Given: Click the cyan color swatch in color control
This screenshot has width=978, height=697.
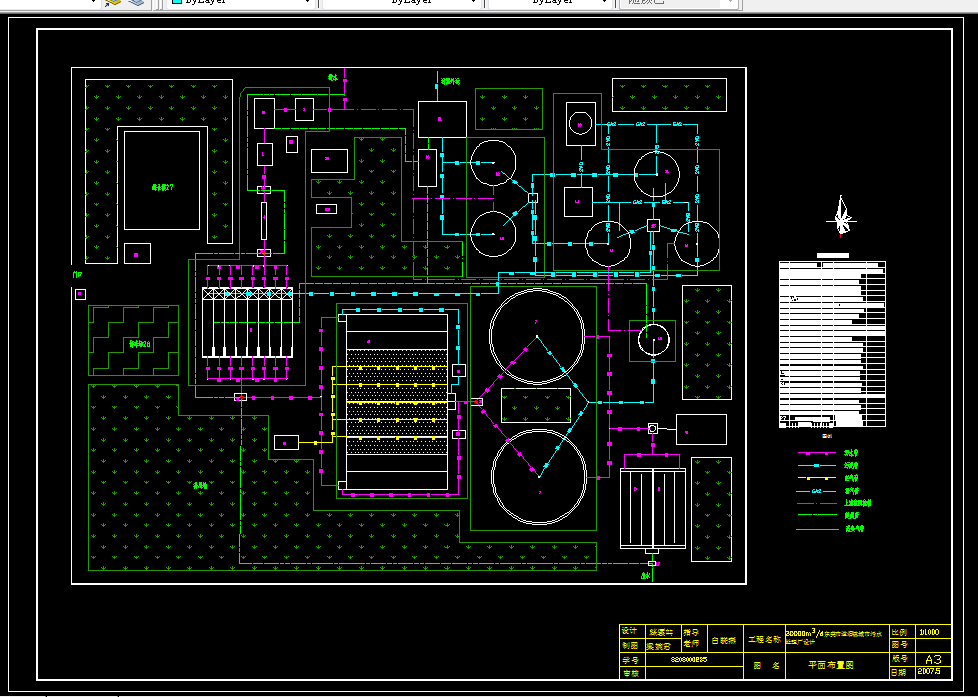Looking at the screenshot, I should [177, 2].
